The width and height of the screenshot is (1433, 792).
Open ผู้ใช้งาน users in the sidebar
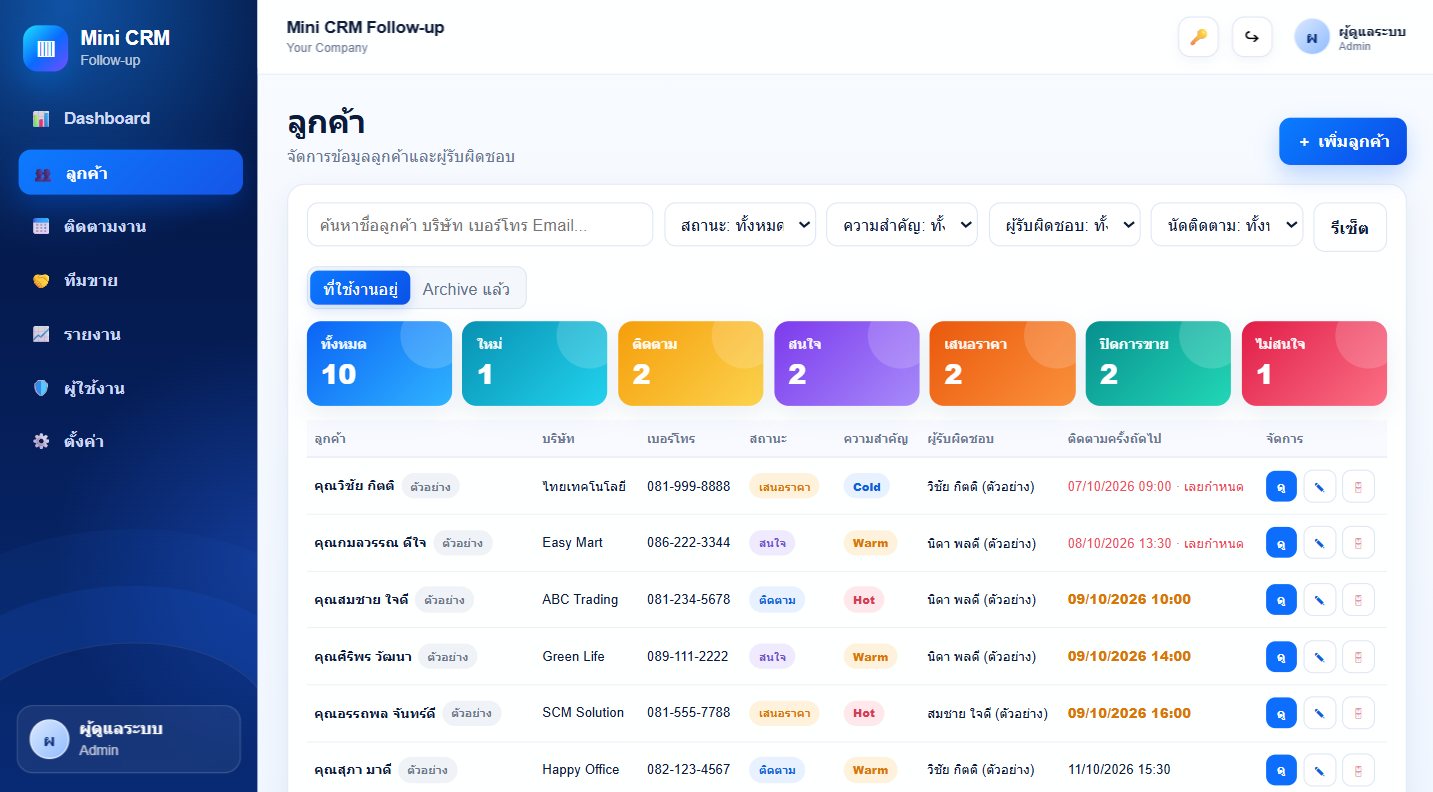coord(130,388)
